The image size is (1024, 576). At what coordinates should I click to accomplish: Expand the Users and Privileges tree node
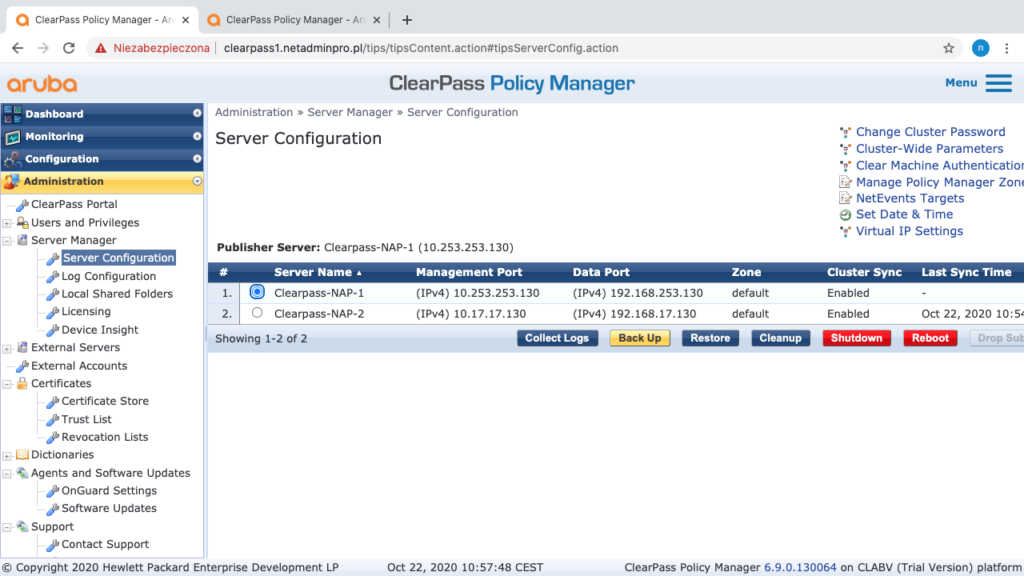pos(8,223)
